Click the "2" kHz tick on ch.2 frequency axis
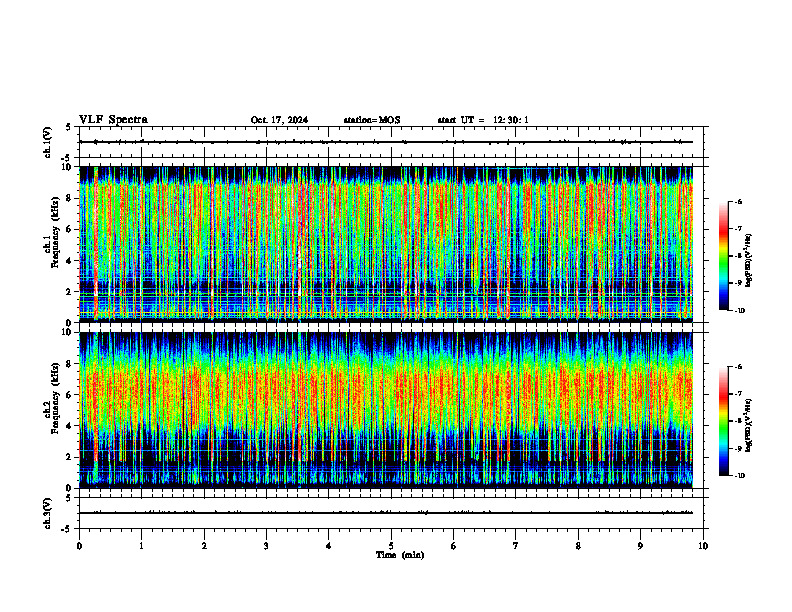The height and width of the screenshot is (612, 792). (71, 457)
